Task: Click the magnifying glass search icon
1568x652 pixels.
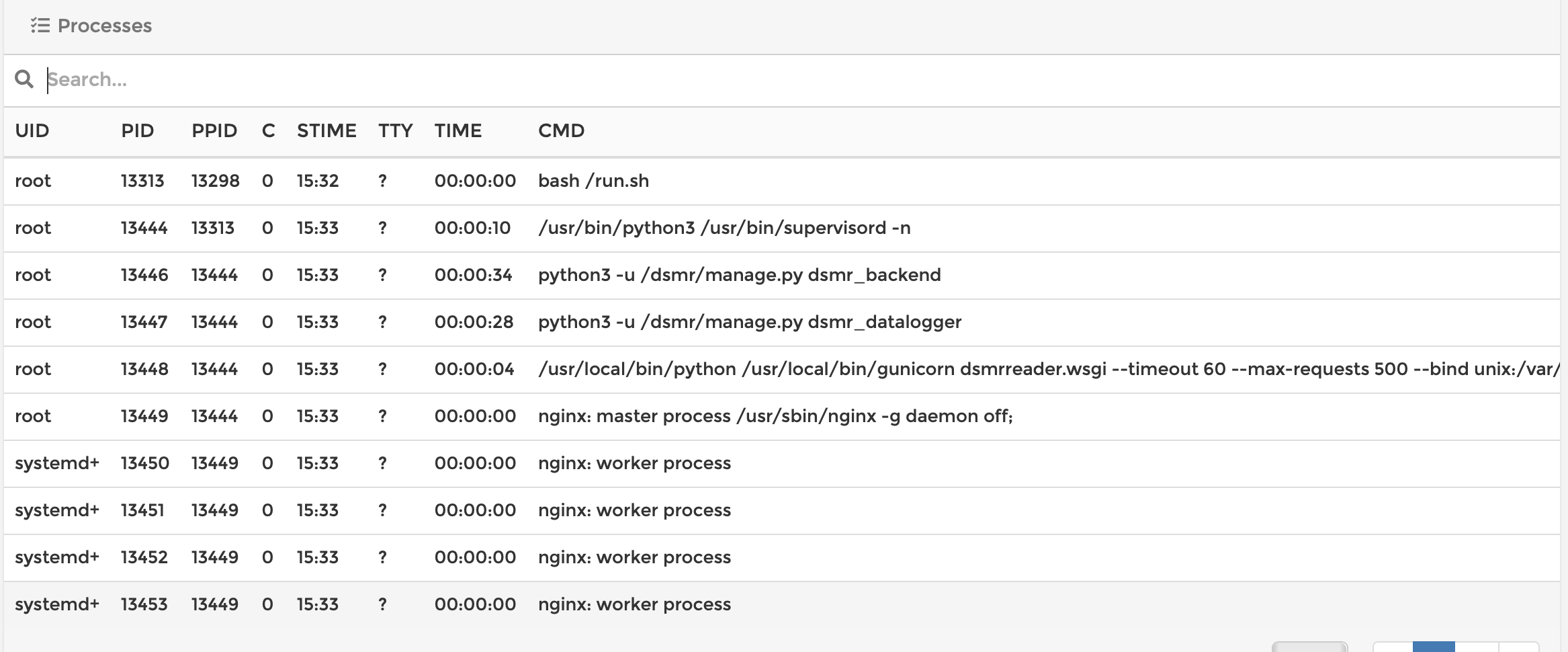Action: (x=26, y=79)
